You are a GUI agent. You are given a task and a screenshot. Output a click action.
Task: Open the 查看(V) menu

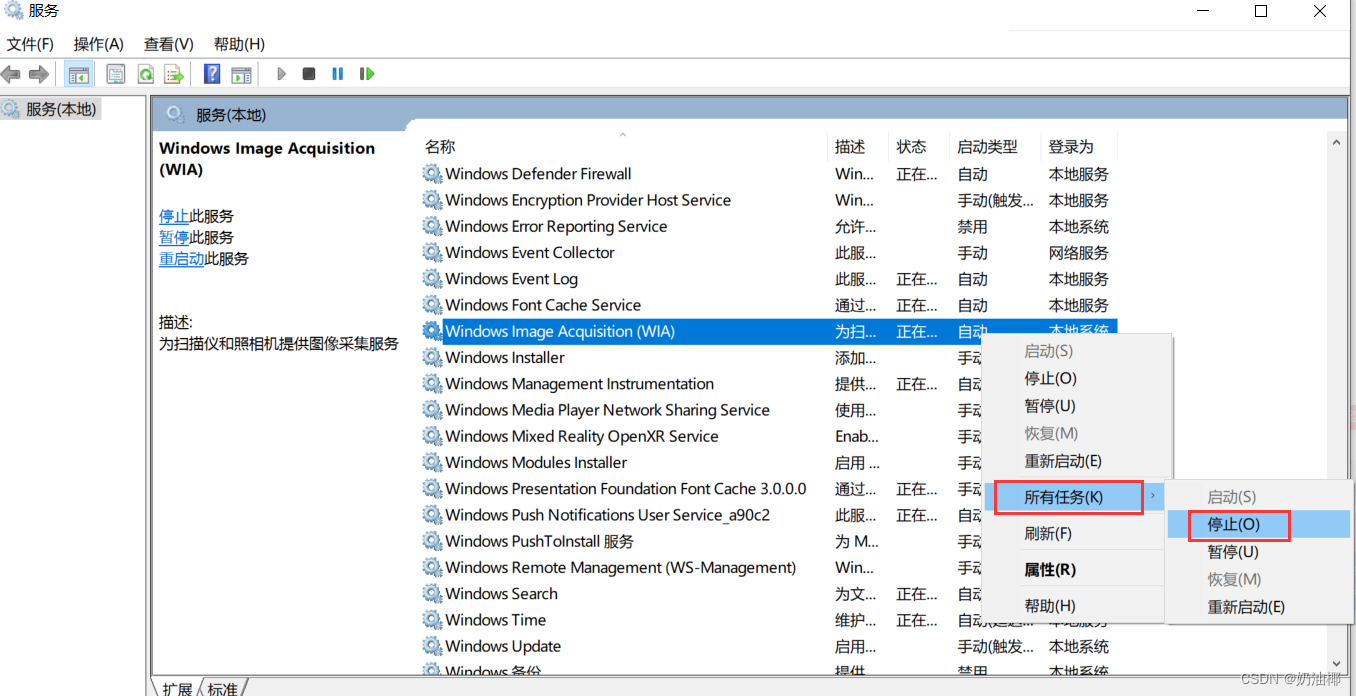pos(169,44)
